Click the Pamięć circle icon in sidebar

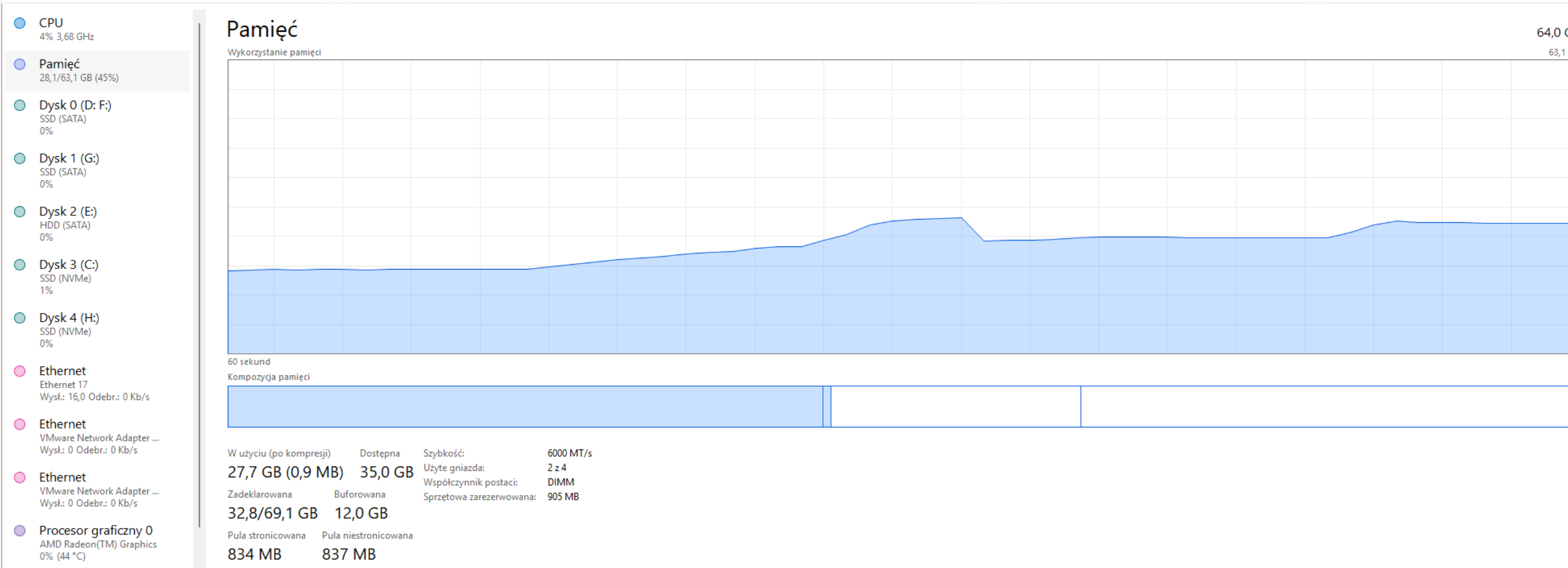19,64
